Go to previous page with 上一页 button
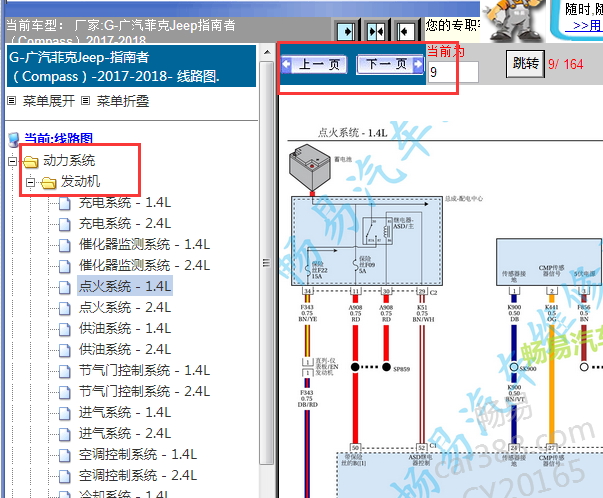This screenshot has height=498, width=603. tap(314, 64)
